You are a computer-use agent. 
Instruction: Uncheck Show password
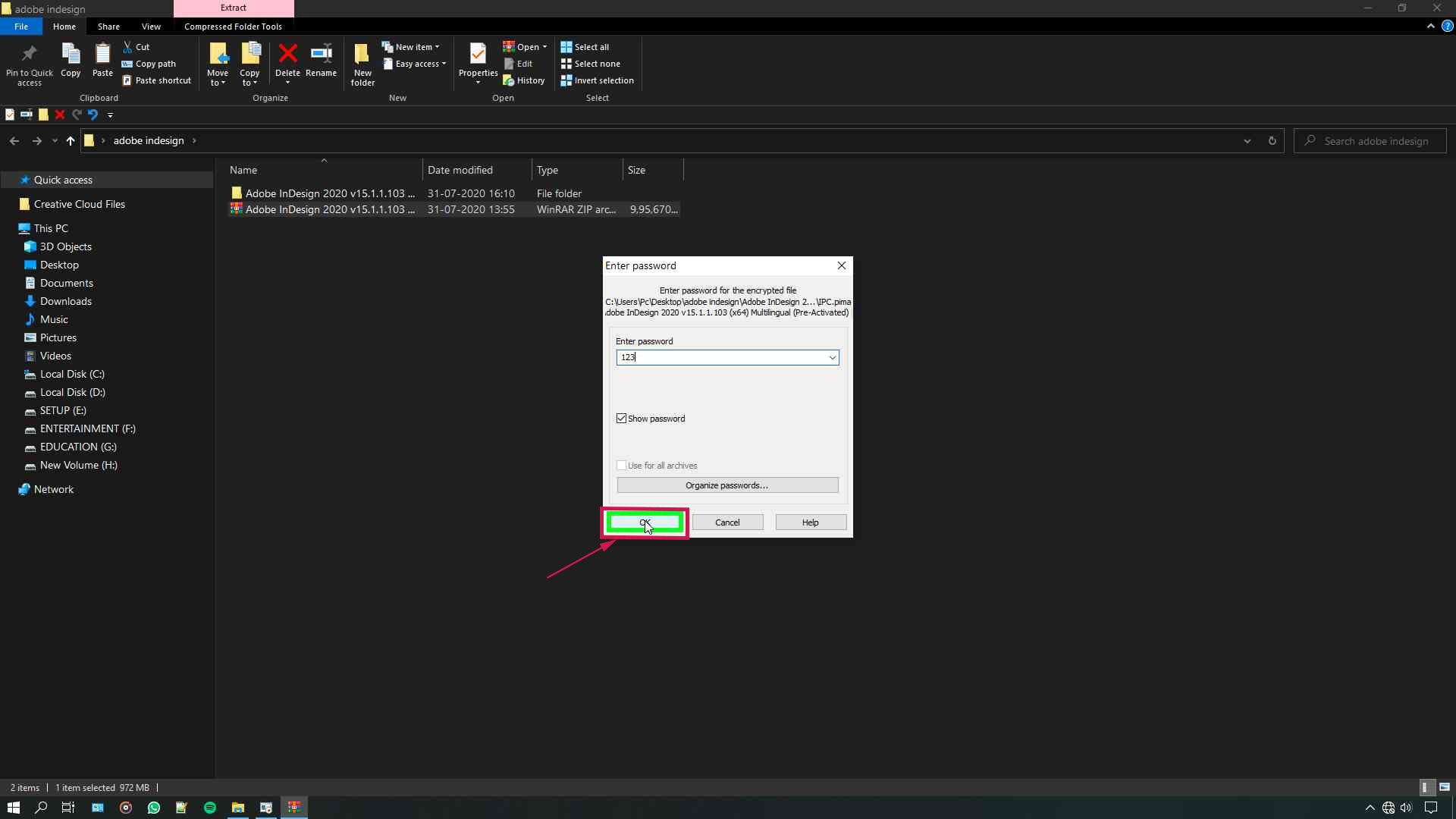(x=622, y=419)
